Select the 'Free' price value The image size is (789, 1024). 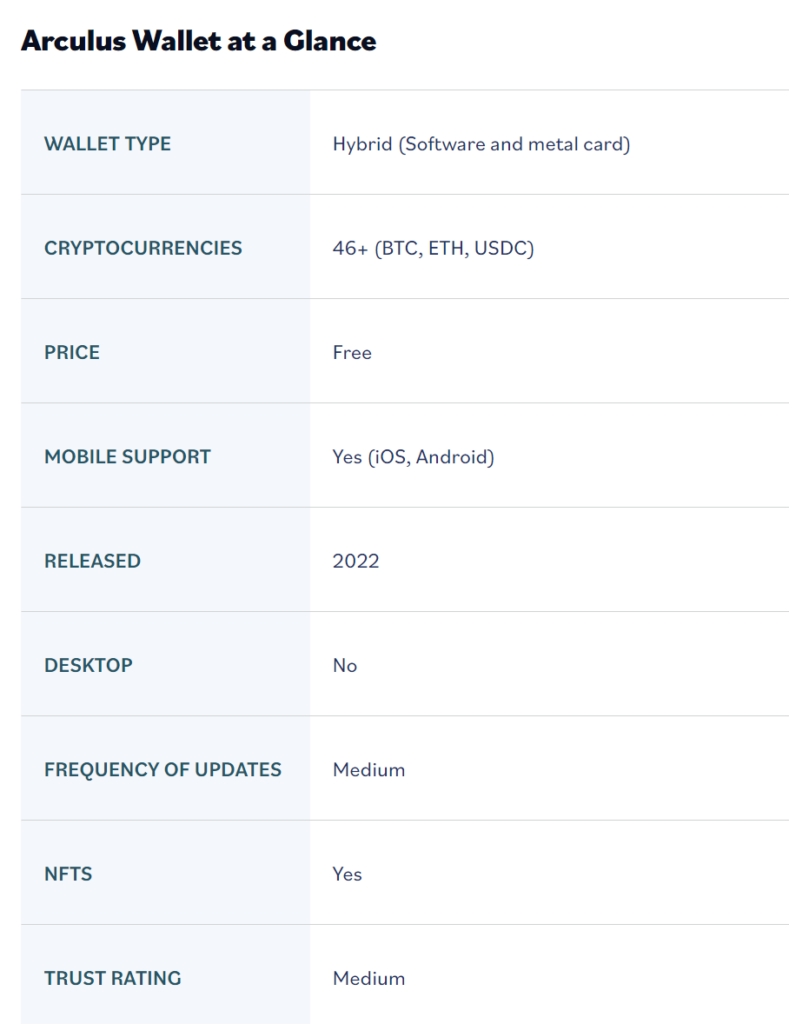(x=352, y=352)
